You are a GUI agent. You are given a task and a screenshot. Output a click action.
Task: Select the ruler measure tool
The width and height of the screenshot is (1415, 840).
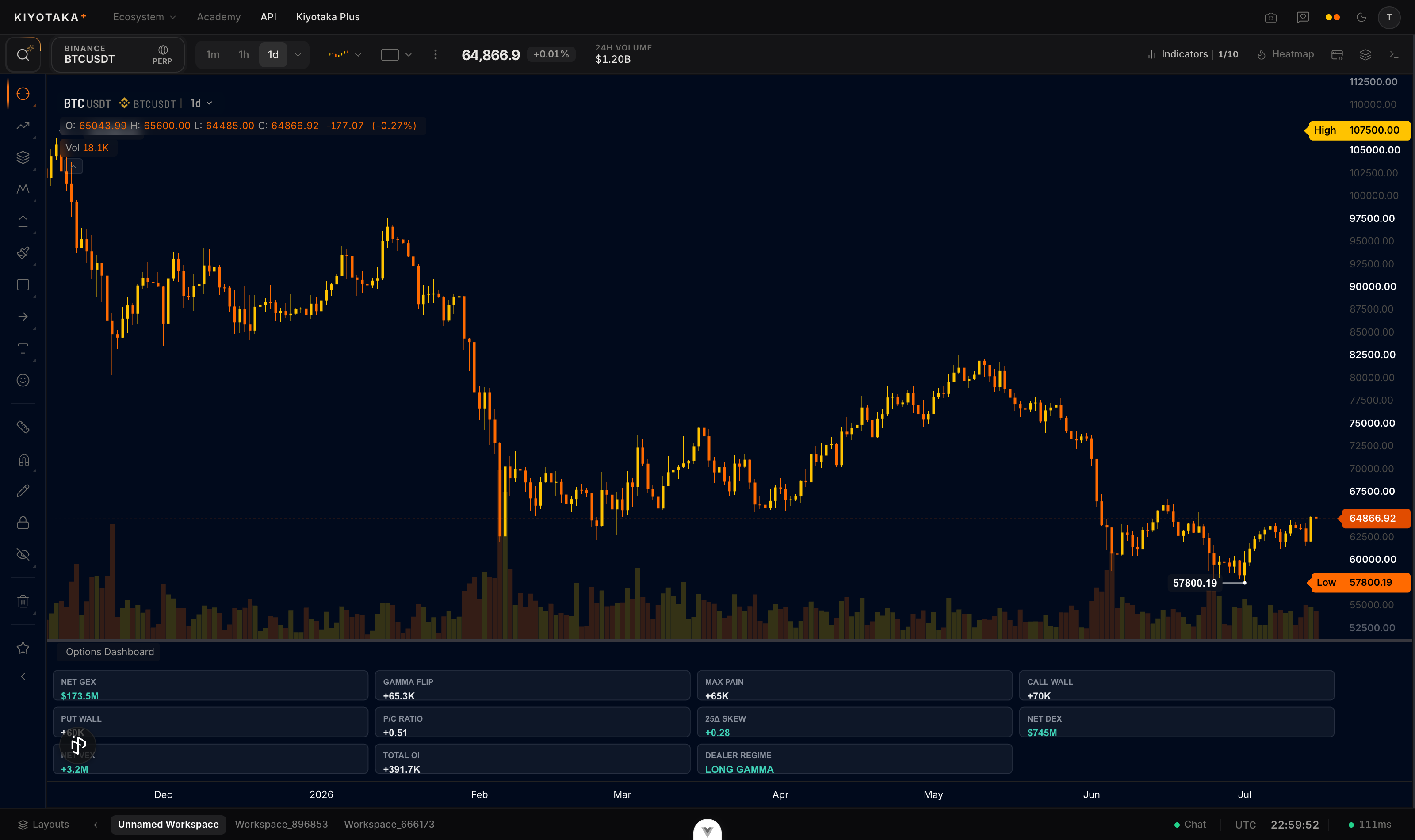tap(23, 428)
